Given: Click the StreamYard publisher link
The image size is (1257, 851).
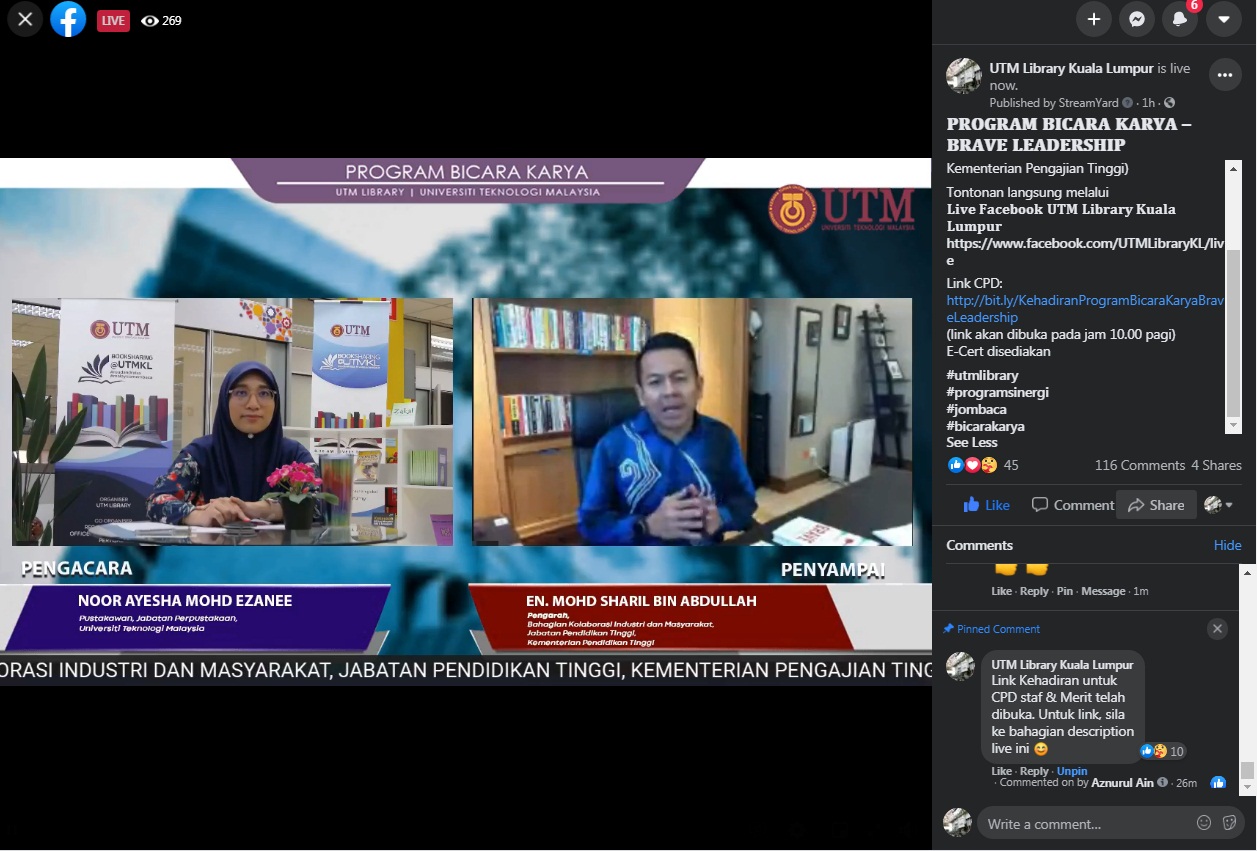Looking at the screenshot, I should pyautogui.click(x=1090, y=103).
